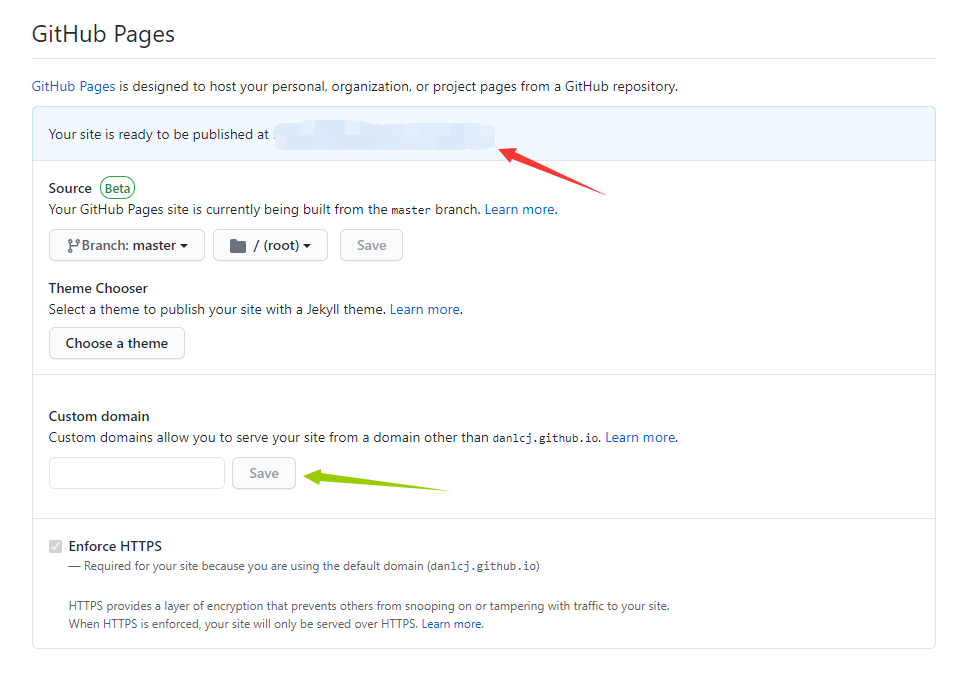
Task: Click the Theme Chooser heading
Action: [x=98, y=288]
